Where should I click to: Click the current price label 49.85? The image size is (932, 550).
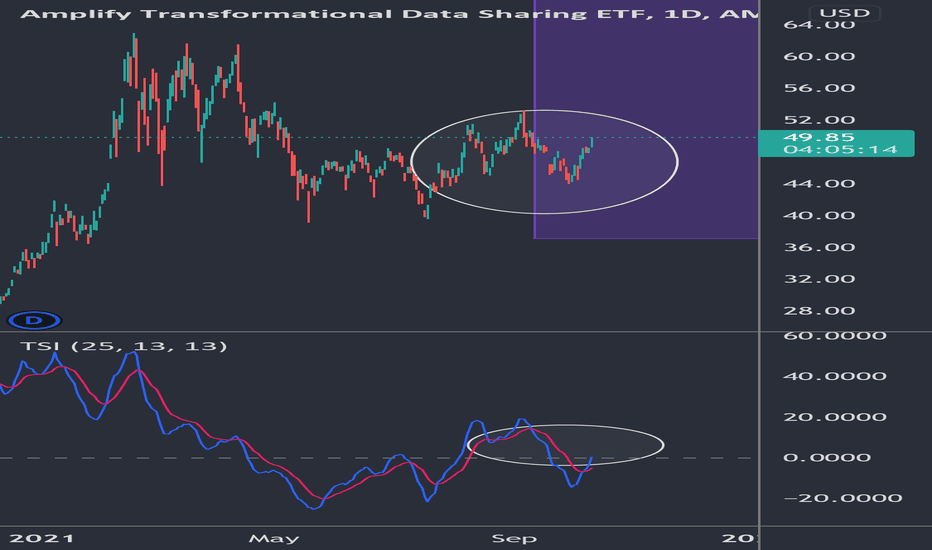819,137
